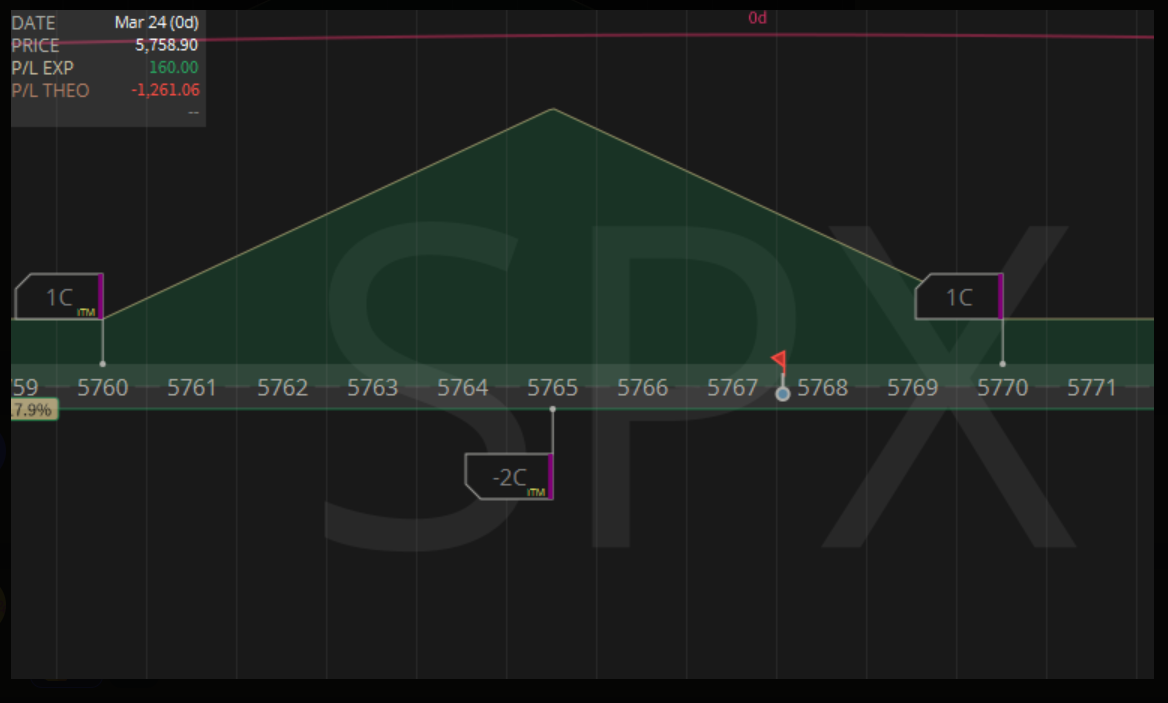Select the -2C short call tag at 5765
Screen dimensions: 1168x703
pyautogui.click(x=509, y=476)
